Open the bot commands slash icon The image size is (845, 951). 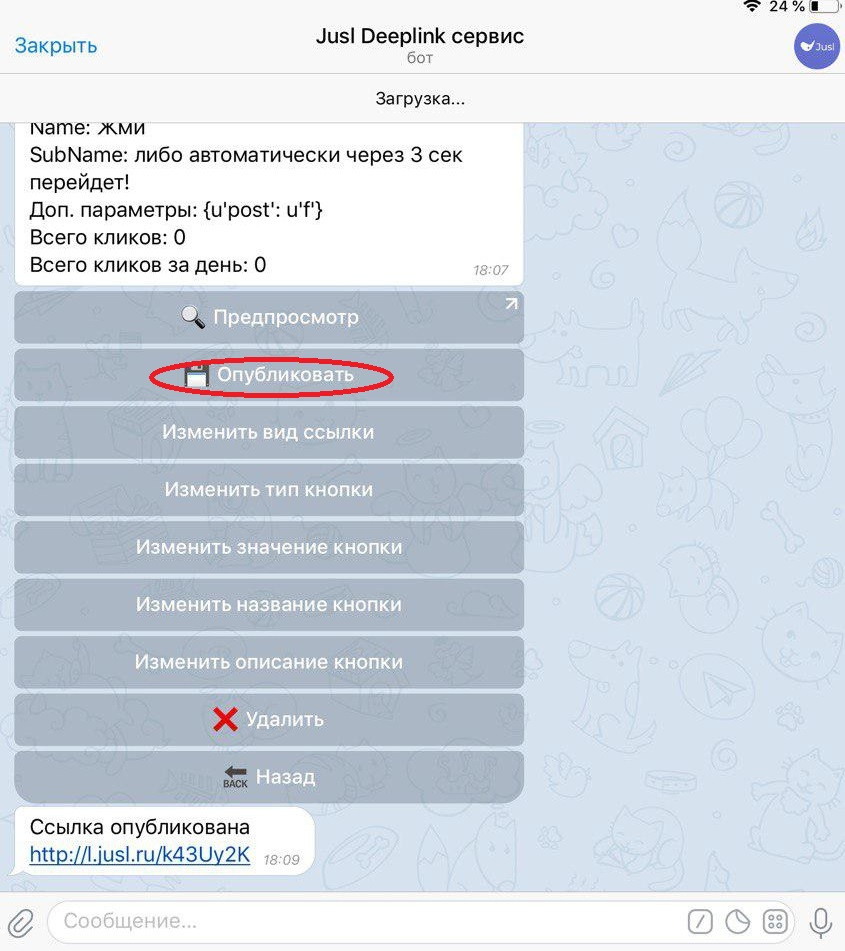(x=700, y=922)
